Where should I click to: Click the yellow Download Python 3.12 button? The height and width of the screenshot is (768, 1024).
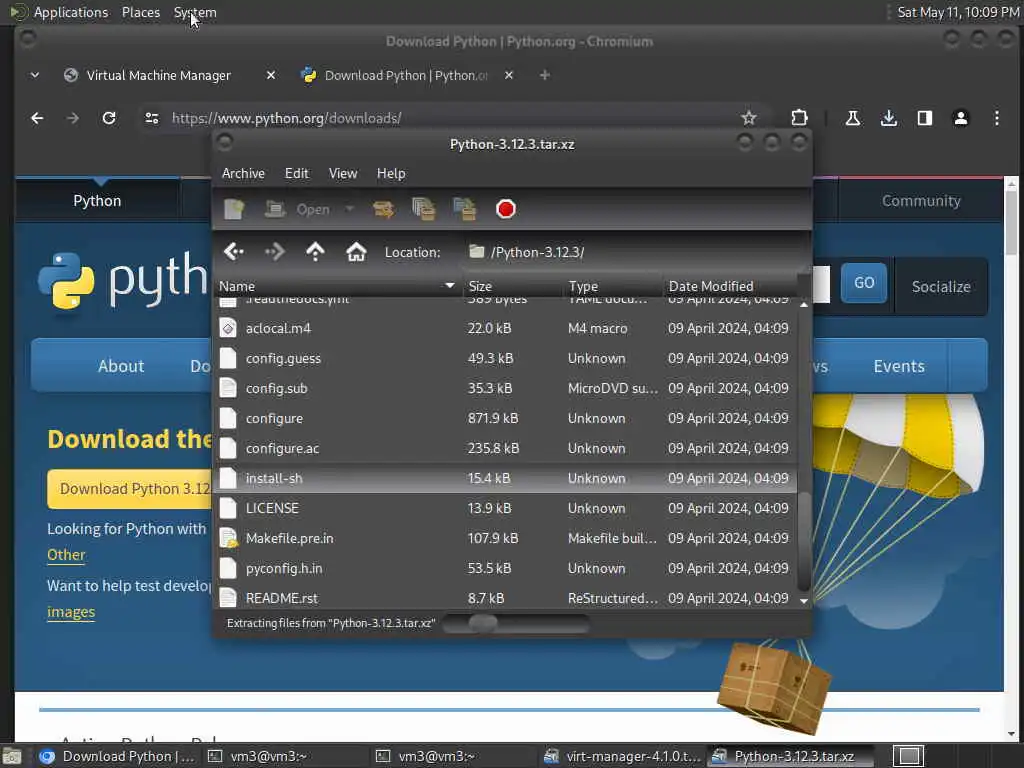click(x=129, y=488)
